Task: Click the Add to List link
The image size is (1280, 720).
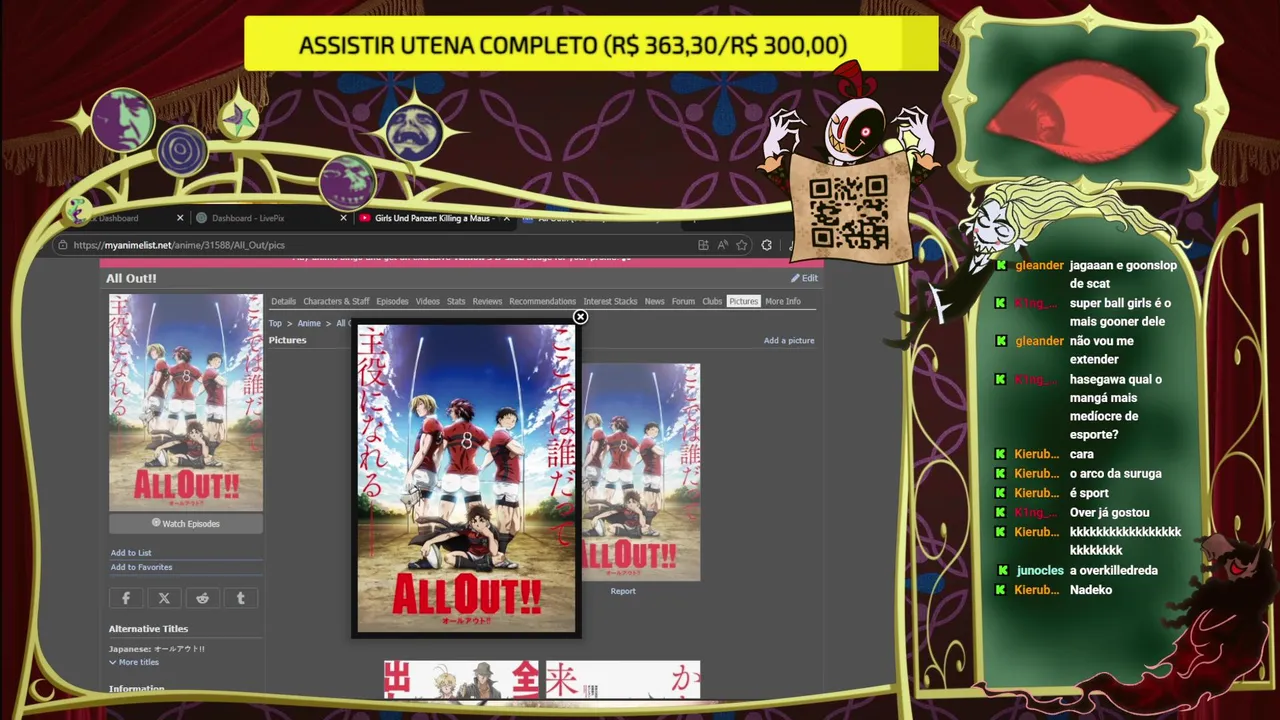Action: [131, 553]
